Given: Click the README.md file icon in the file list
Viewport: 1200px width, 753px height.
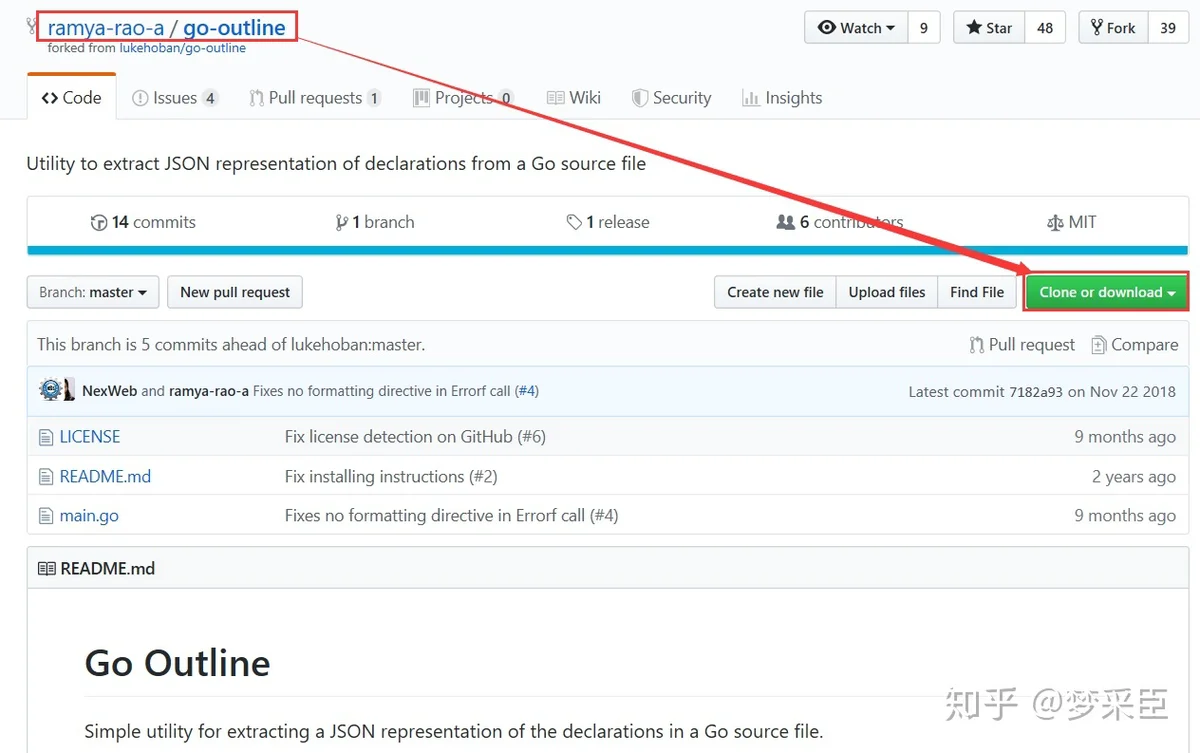Looking at the screenshot, I should 45,477.
